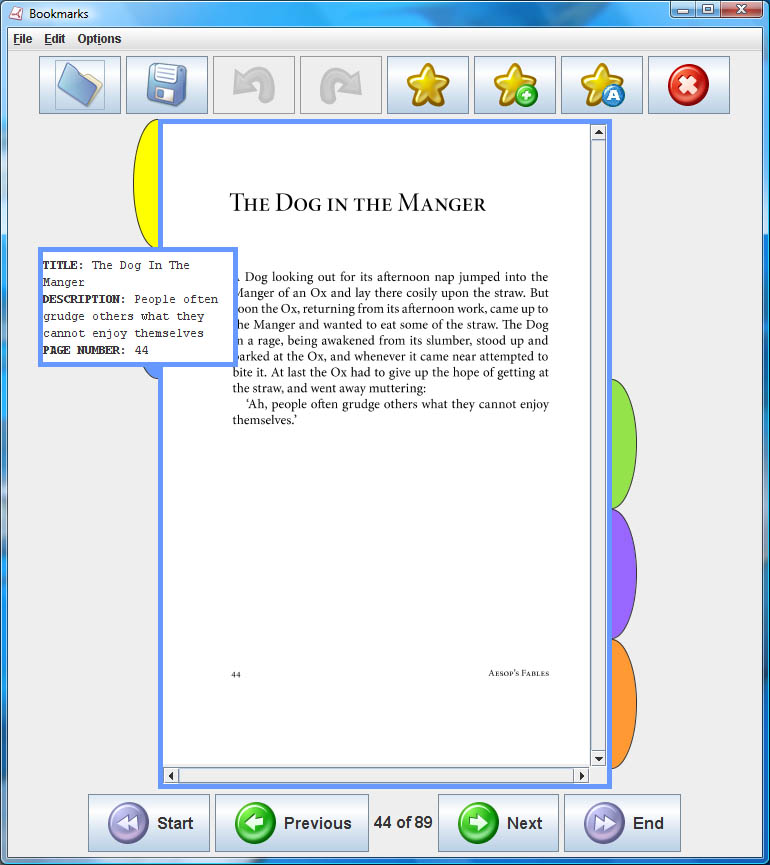Click the star icon with green plus

[x=515, y=85]
